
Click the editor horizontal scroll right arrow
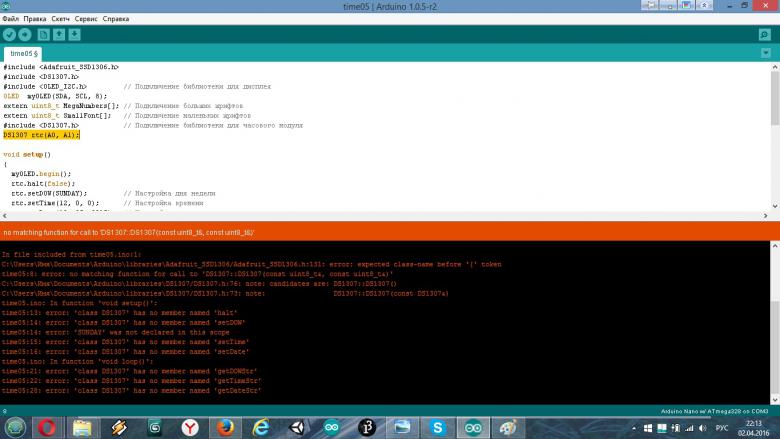pyautogui.click(x=766, y=216)
